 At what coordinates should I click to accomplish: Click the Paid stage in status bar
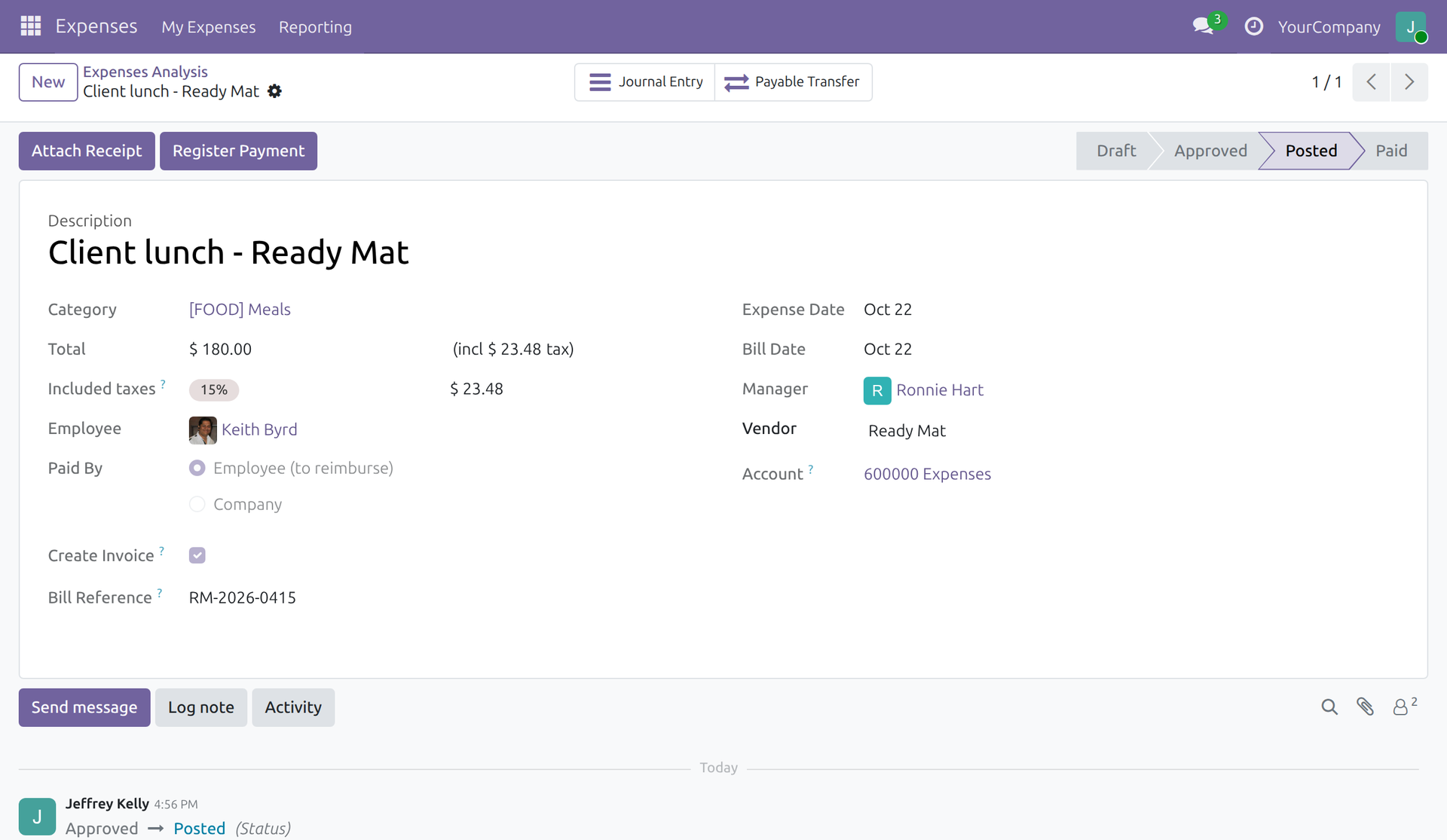(x=1391, y=151)
